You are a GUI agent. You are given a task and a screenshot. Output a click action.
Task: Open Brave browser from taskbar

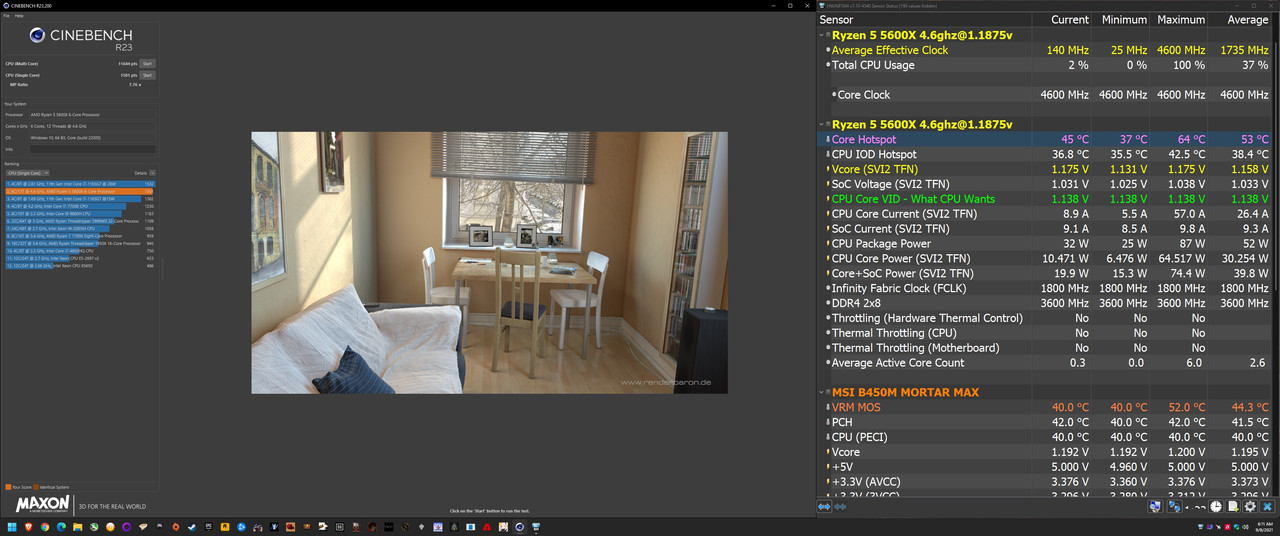point(28,526)
